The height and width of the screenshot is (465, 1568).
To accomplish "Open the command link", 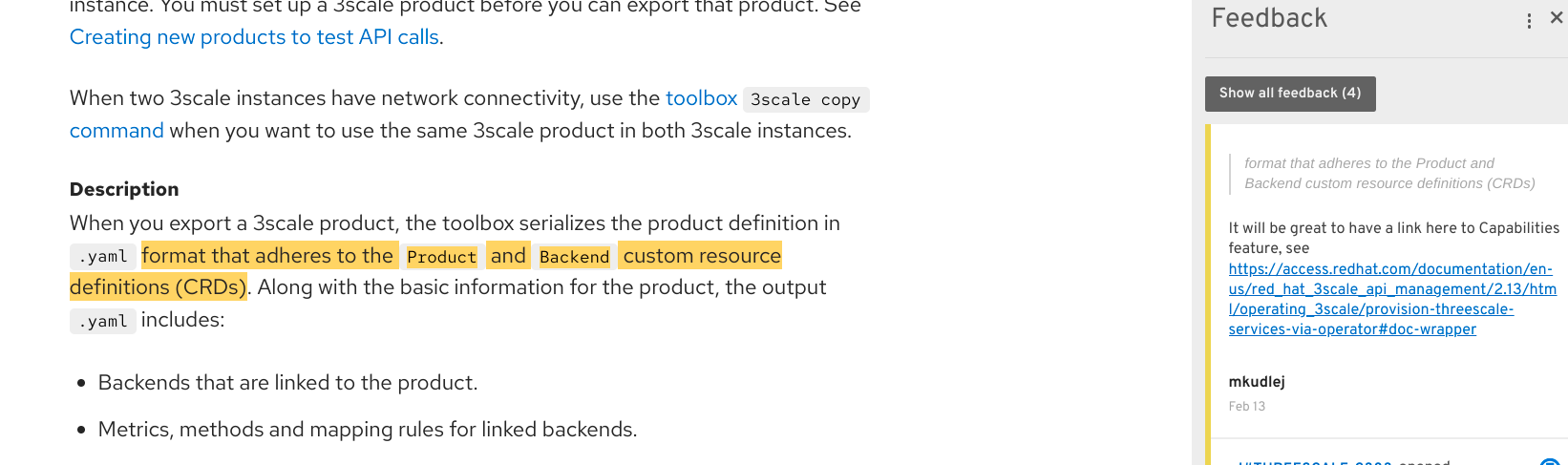I will click(x=117, y=131).
